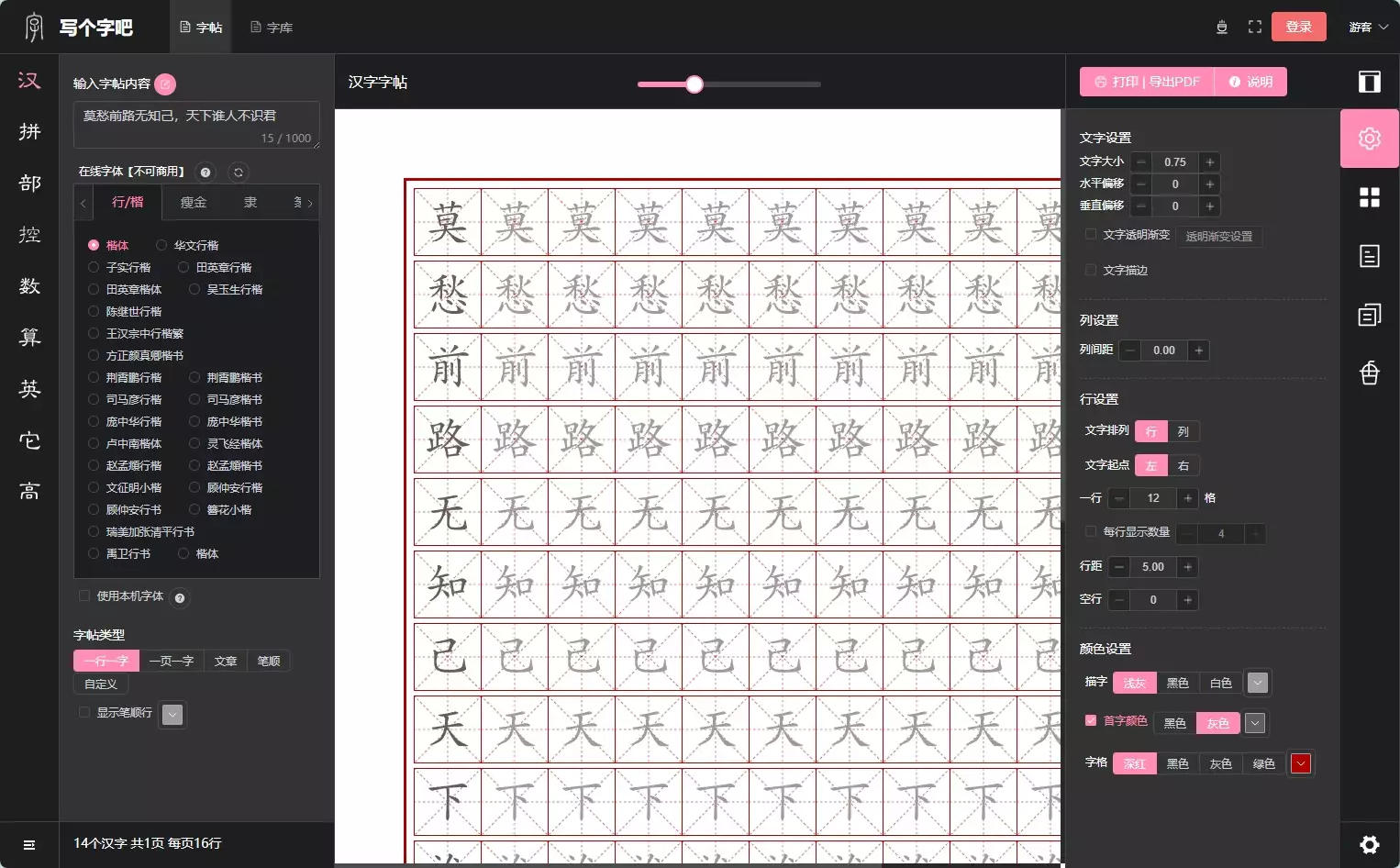Select the 瘦金 font category tab

(194, 202)
